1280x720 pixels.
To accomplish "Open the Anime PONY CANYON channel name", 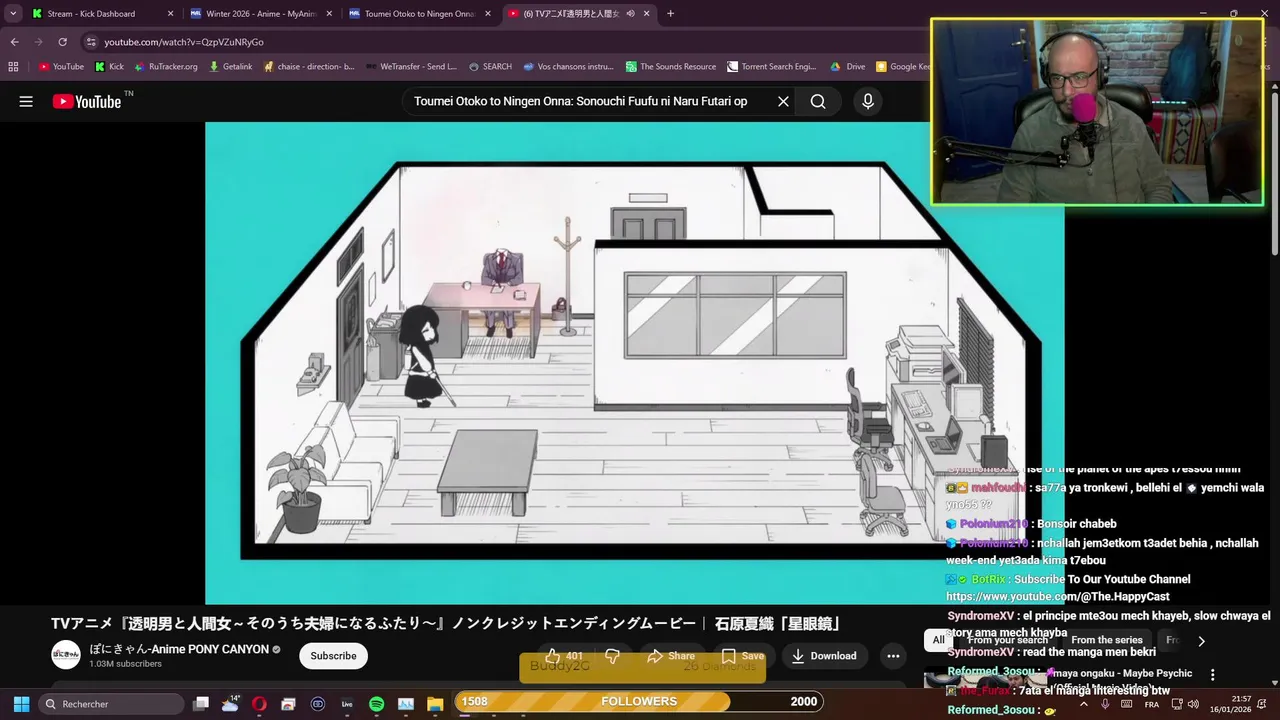I will [179, 649].
